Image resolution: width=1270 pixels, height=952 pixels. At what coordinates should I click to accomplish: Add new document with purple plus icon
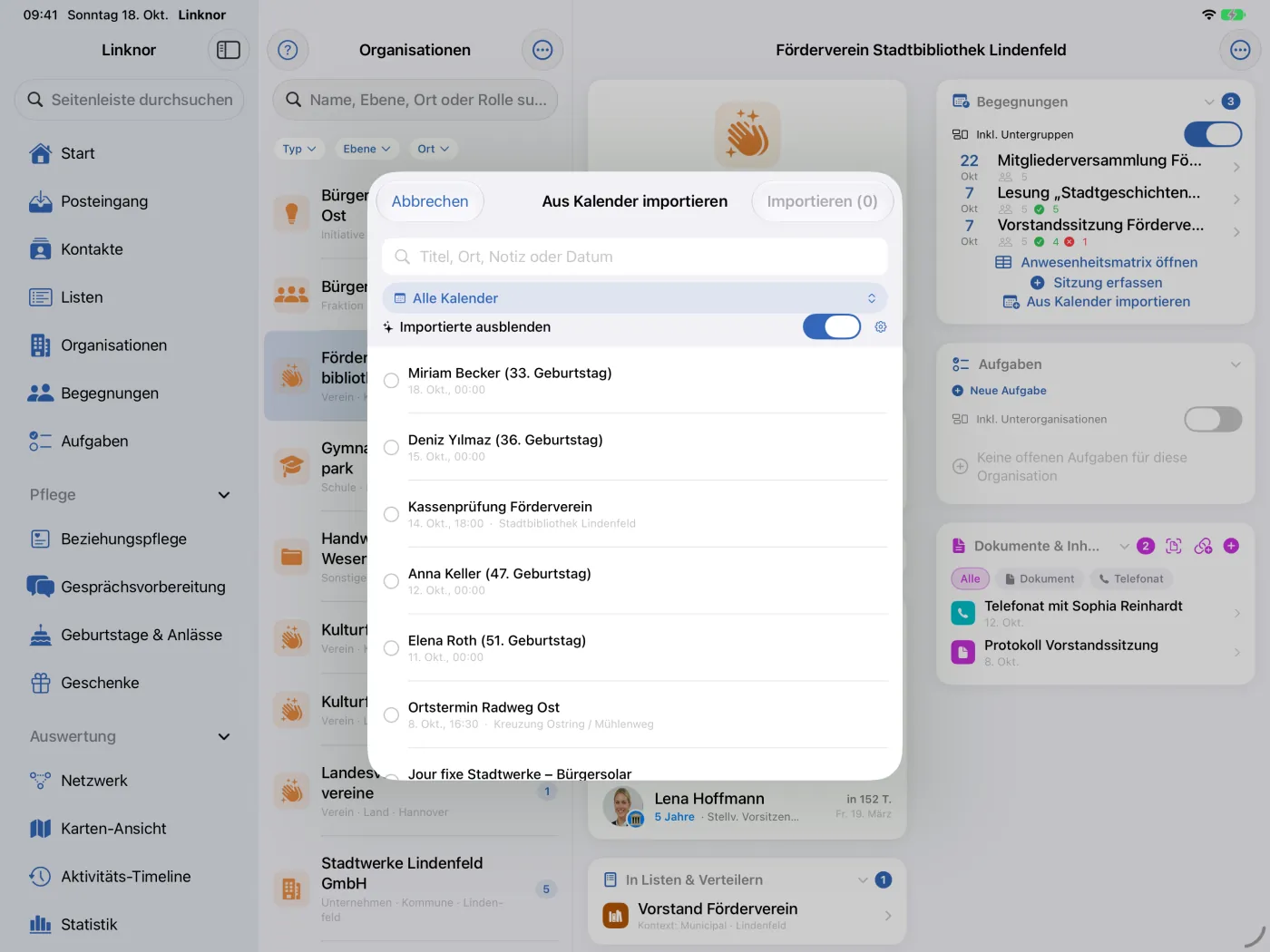coord(1231,546)
